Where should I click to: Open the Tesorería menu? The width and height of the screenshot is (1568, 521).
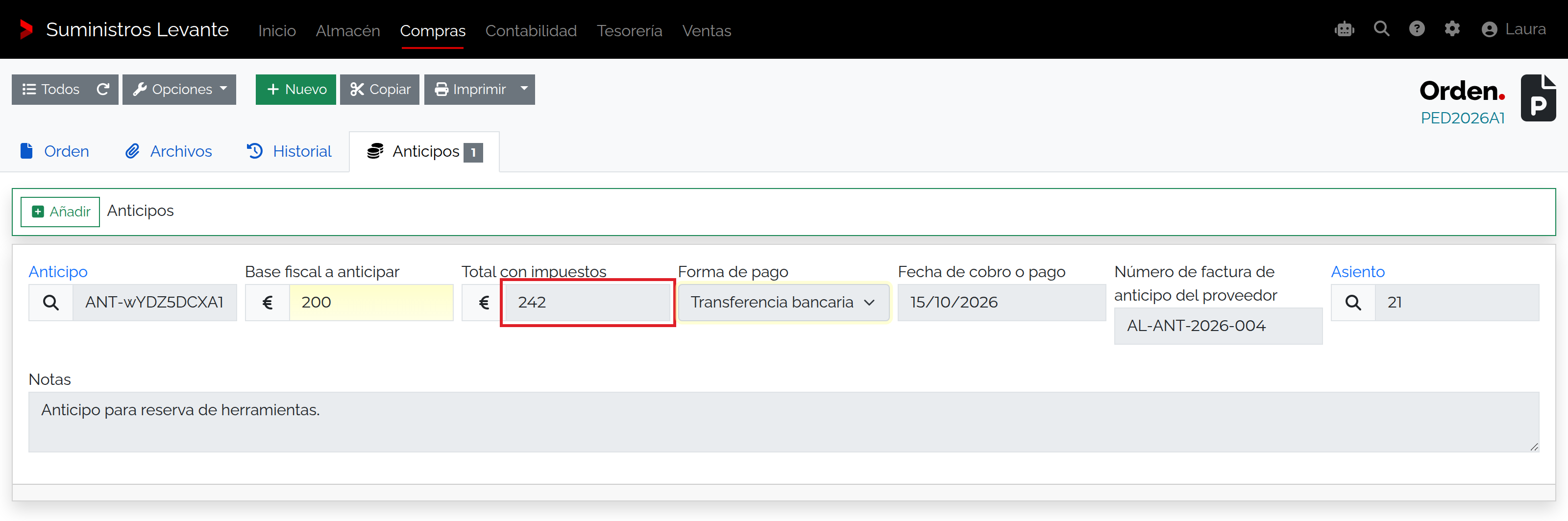[629, 30]
